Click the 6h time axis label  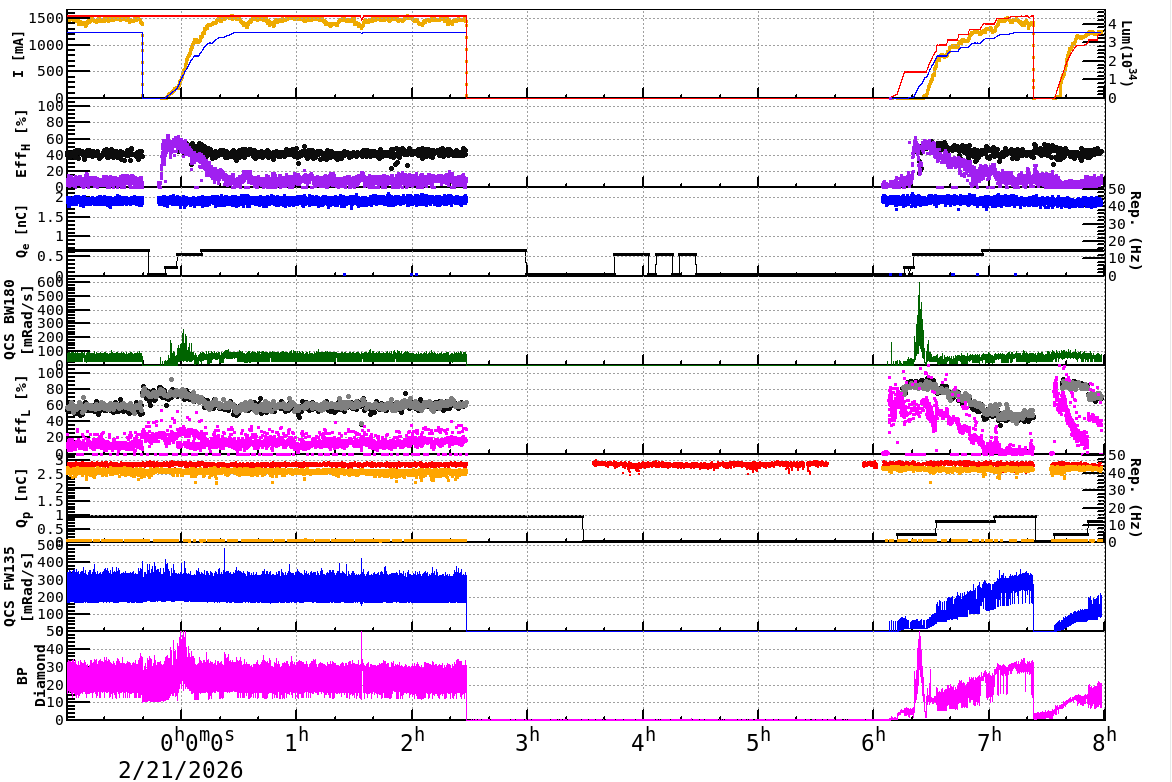(875, 740)
